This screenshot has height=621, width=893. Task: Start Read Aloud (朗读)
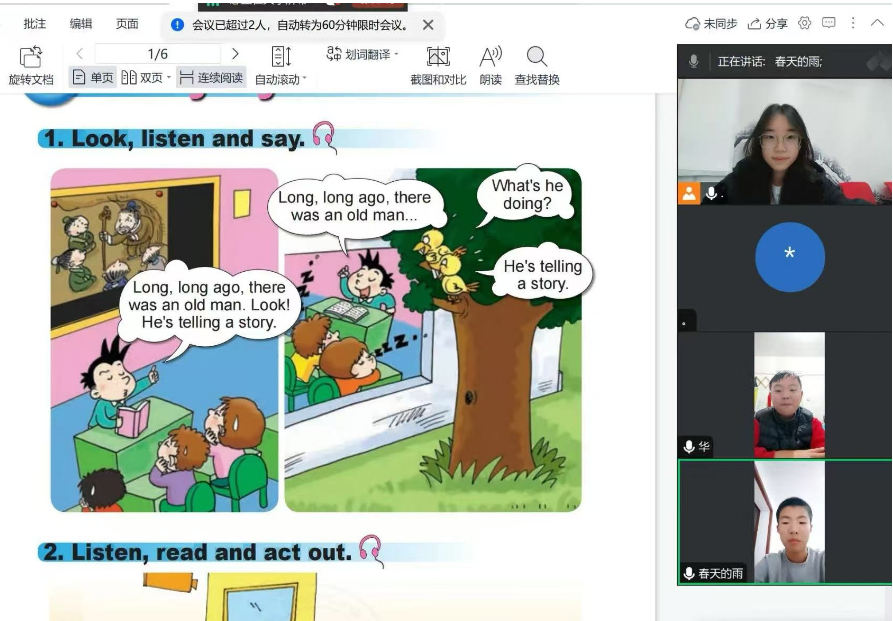point(490,58)
